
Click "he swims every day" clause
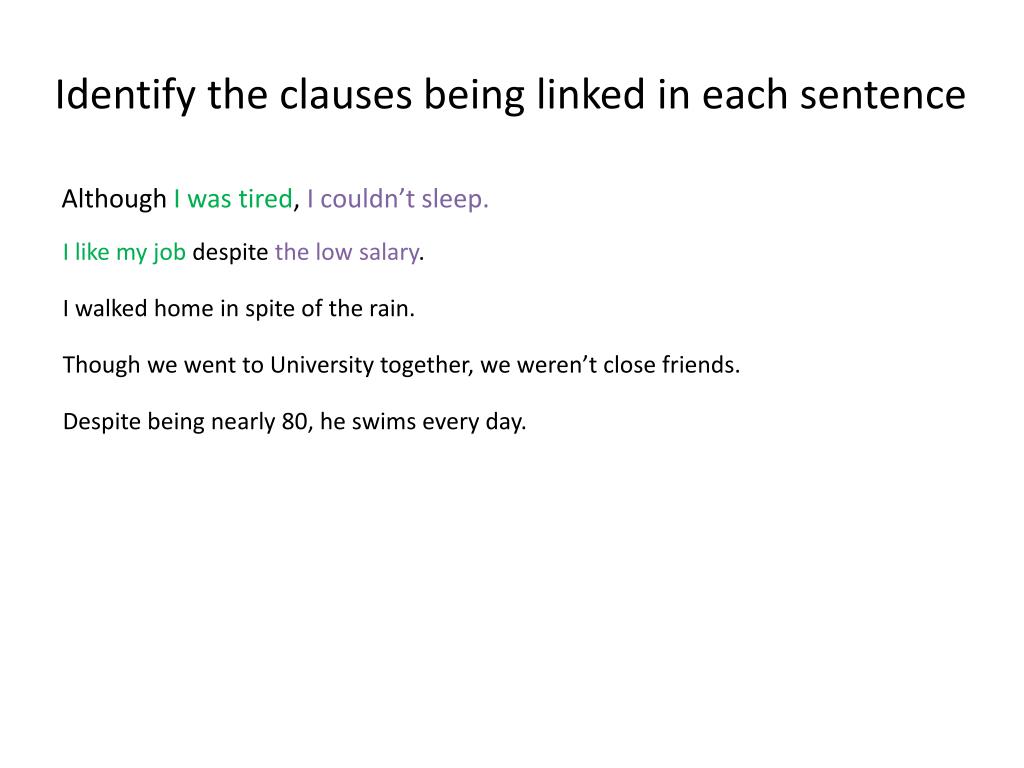421,422
